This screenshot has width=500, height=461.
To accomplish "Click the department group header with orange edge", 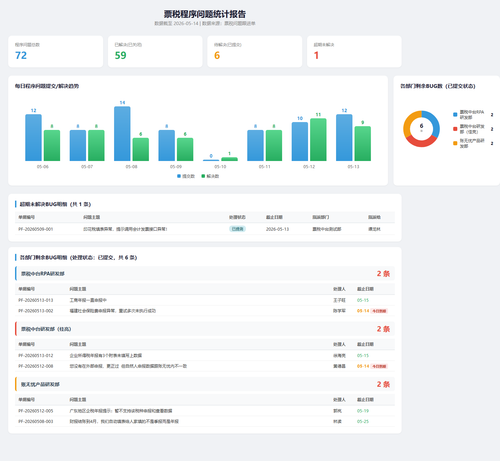I will click(205, 384).
